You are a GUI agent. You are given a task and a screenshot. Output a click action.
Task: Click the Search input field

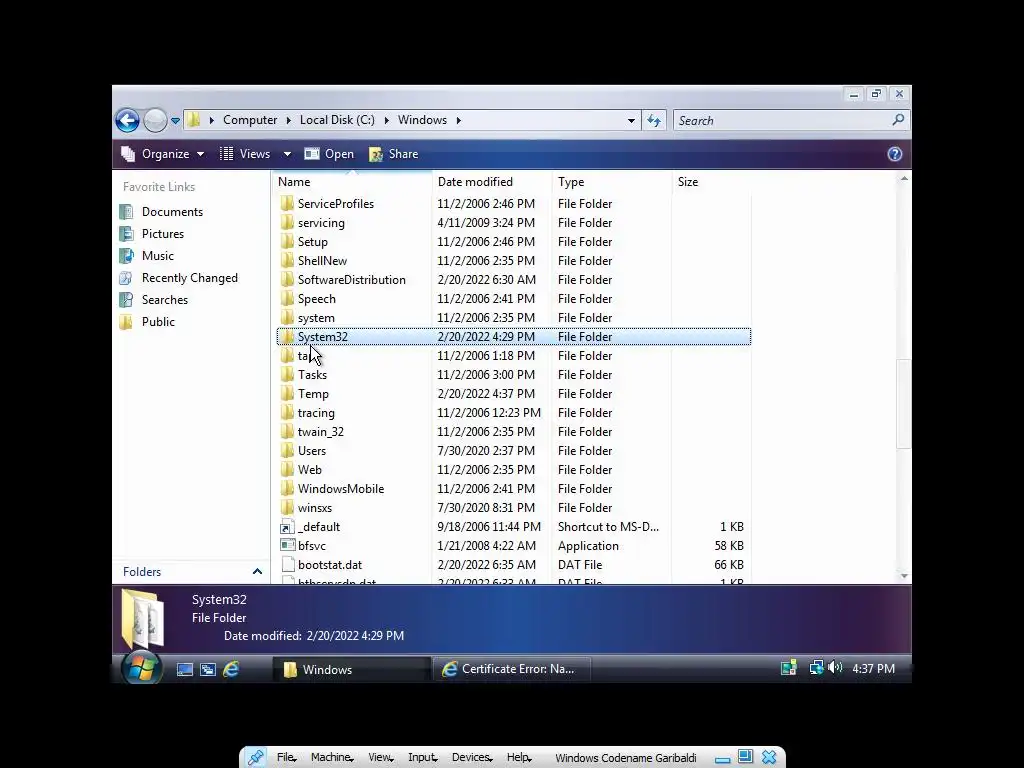pyautogui.click(x=782, y=120)
